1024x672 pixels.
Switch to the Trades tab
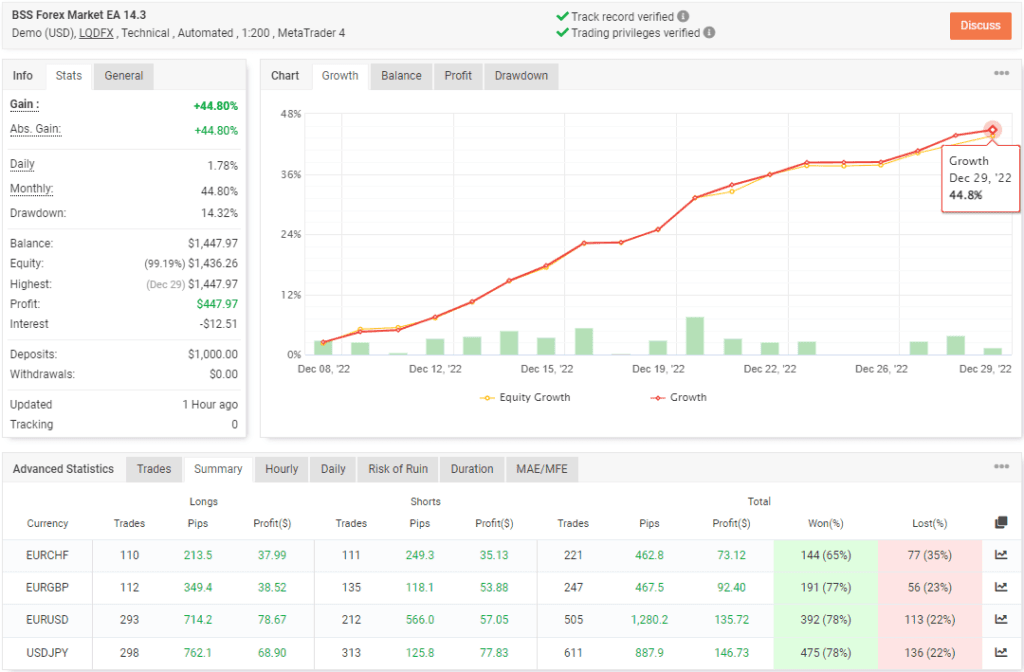pos(154,469)
